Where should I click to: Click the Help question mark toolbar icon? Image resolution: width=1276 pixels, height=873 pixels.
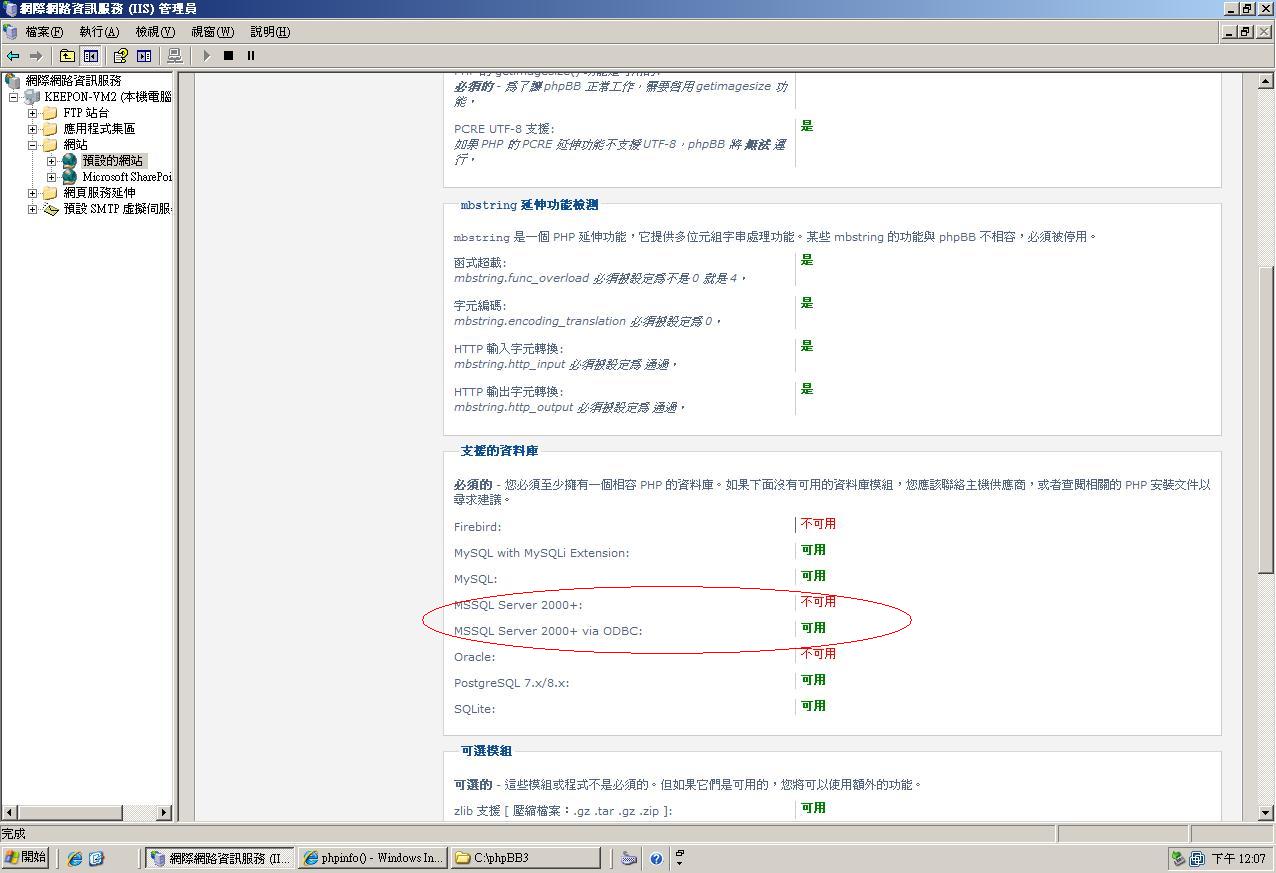pos(120,56)
